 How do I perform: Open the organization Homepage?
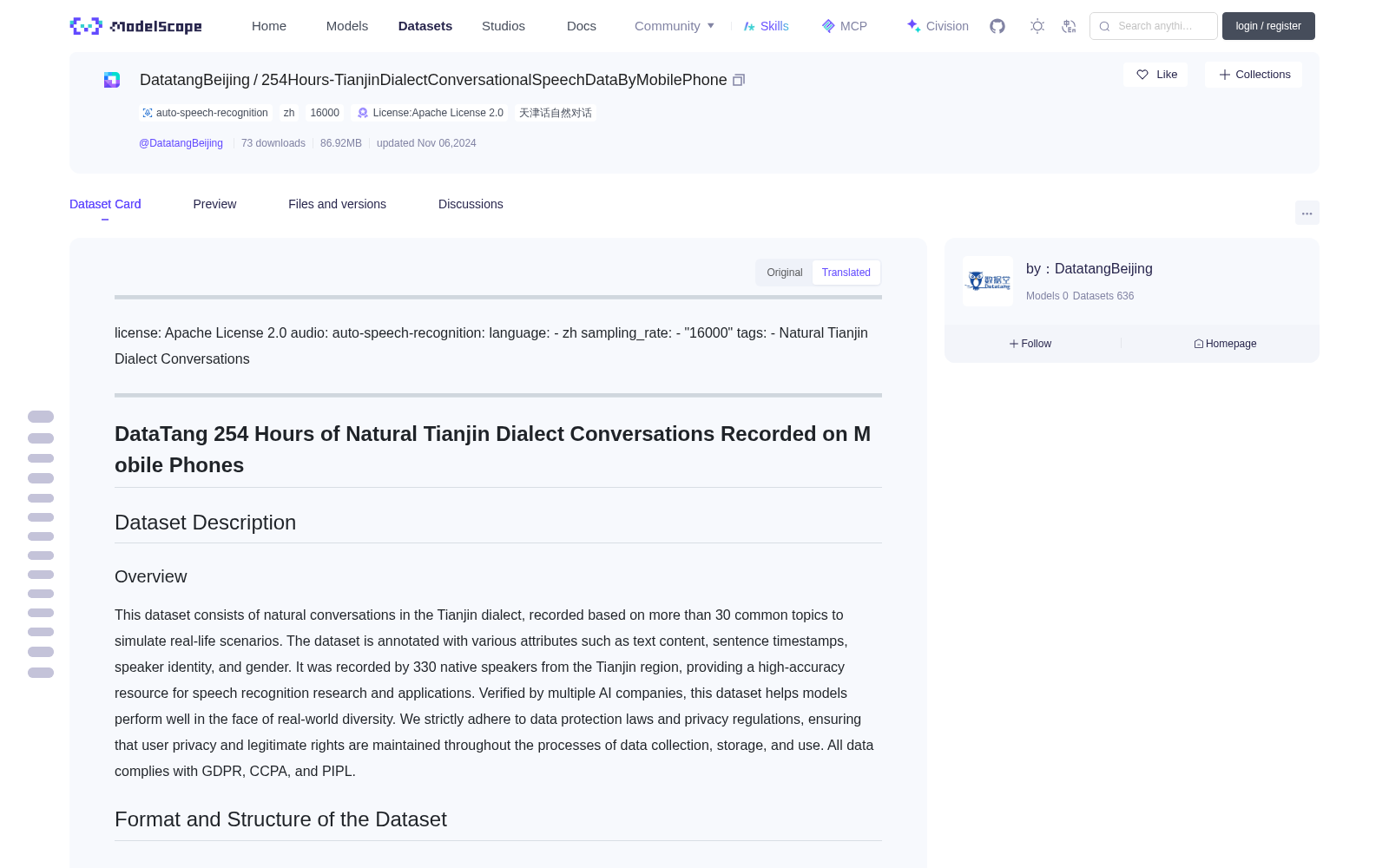(1225, 344)
